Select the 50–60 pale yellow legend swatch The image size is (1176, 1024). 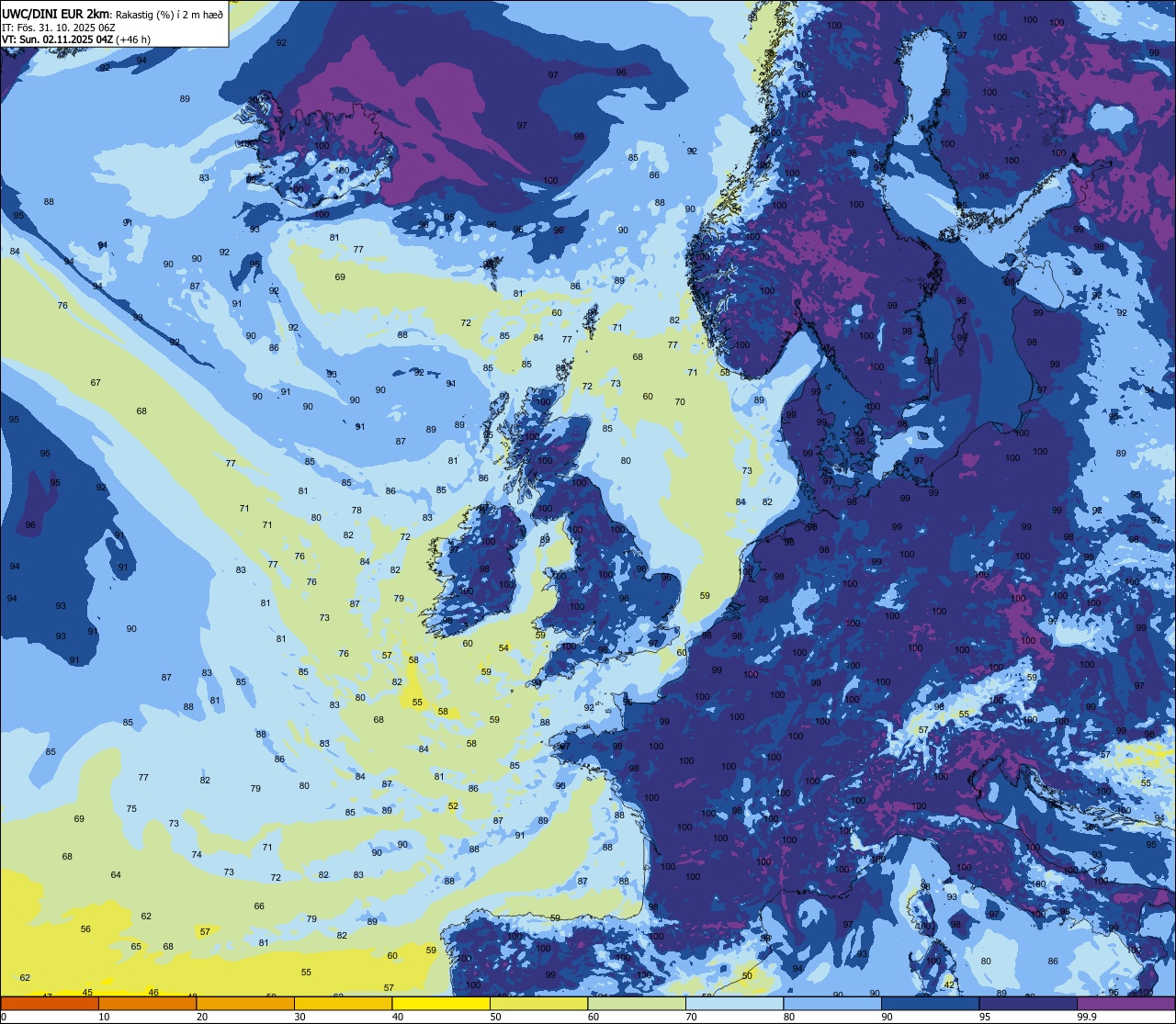coord(538,1003)
